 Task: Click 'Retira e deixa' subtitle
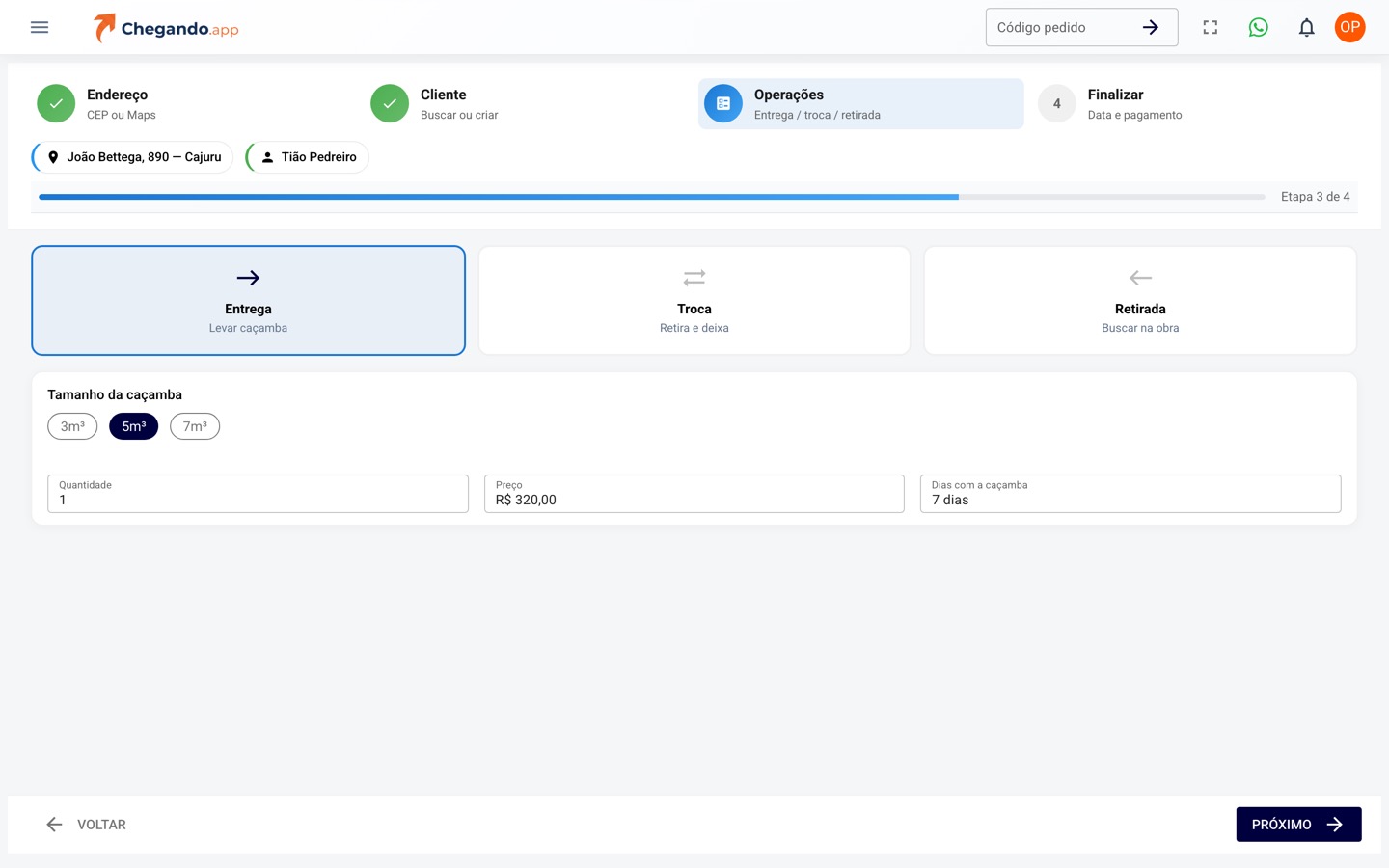pos(694,328)
